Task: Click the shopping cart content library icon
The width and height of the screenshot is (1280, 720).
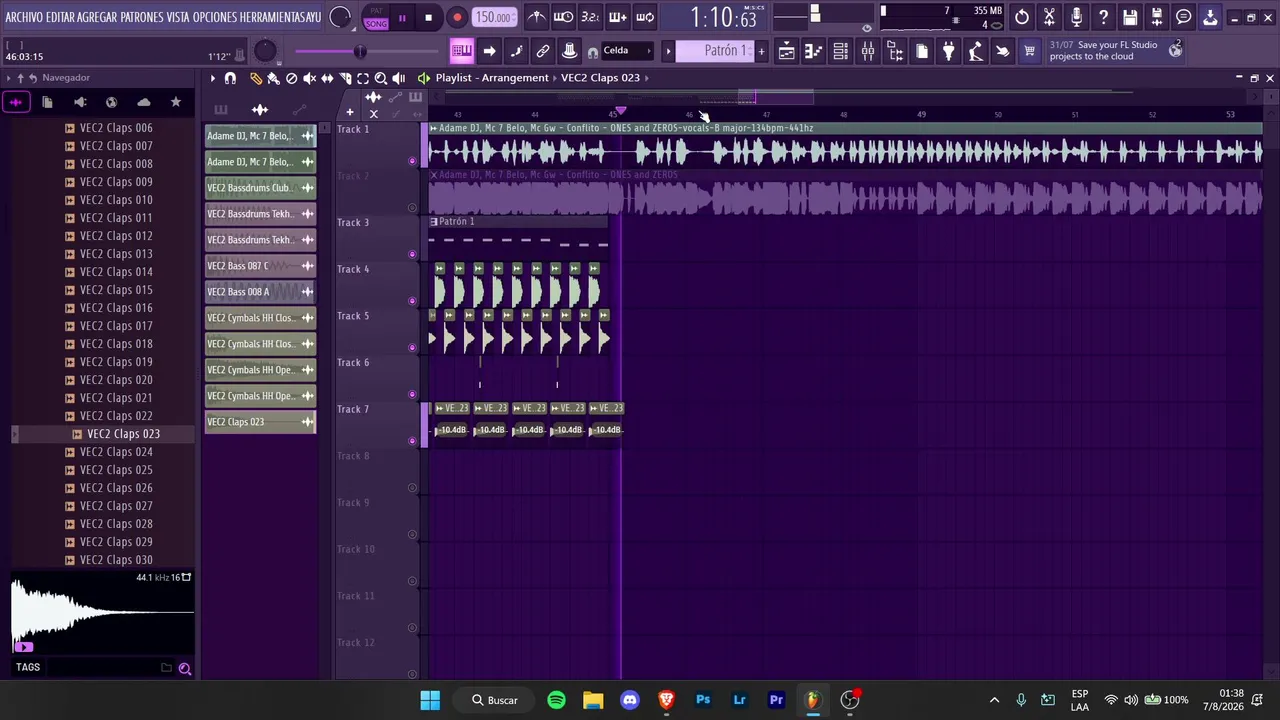Action: 1029,51
